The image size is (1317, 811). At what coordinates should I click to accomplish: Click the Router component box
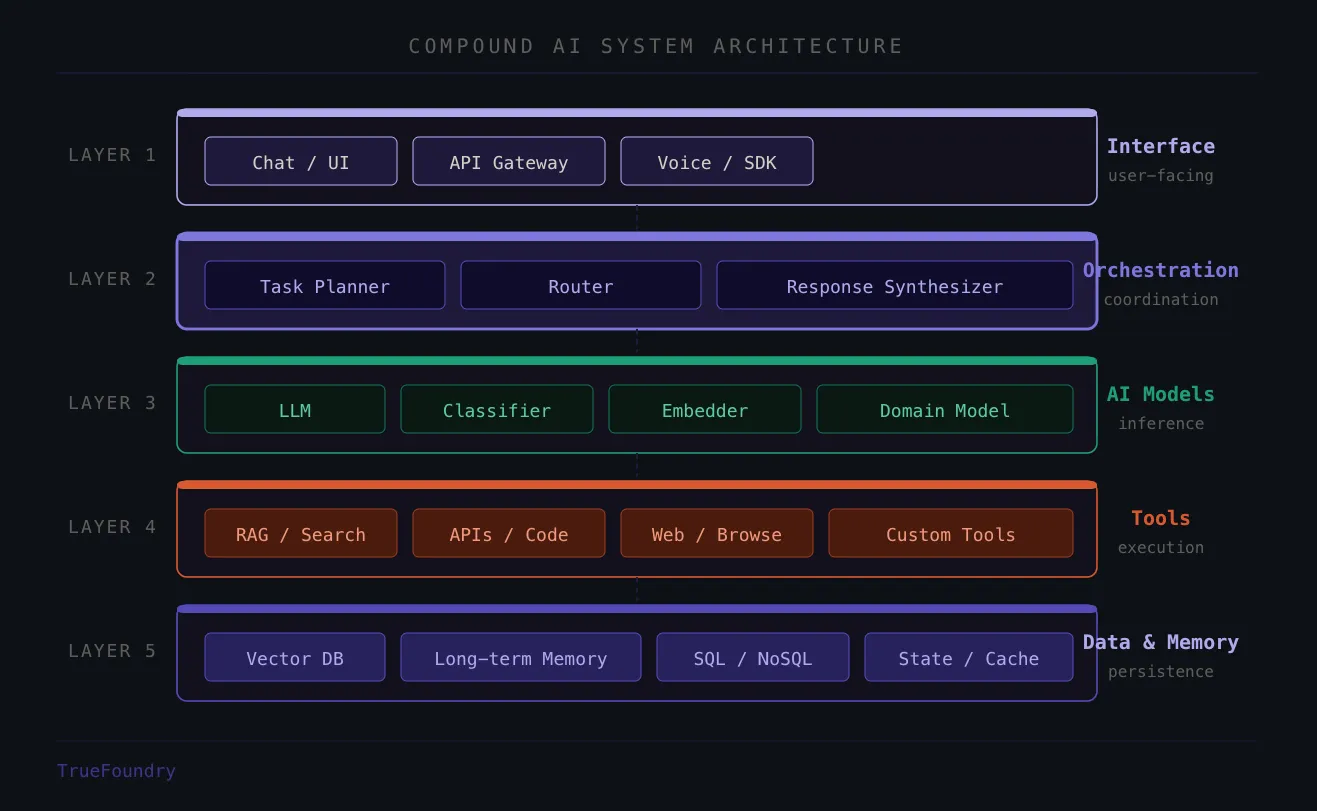[x=581, y=285]
